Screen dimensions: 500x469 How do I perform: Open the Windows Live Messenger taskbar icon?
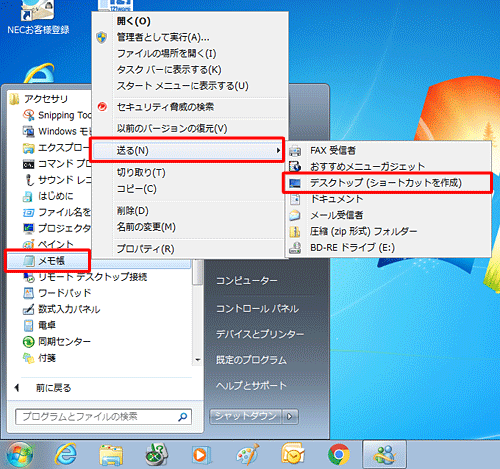(x=384, y=454)
